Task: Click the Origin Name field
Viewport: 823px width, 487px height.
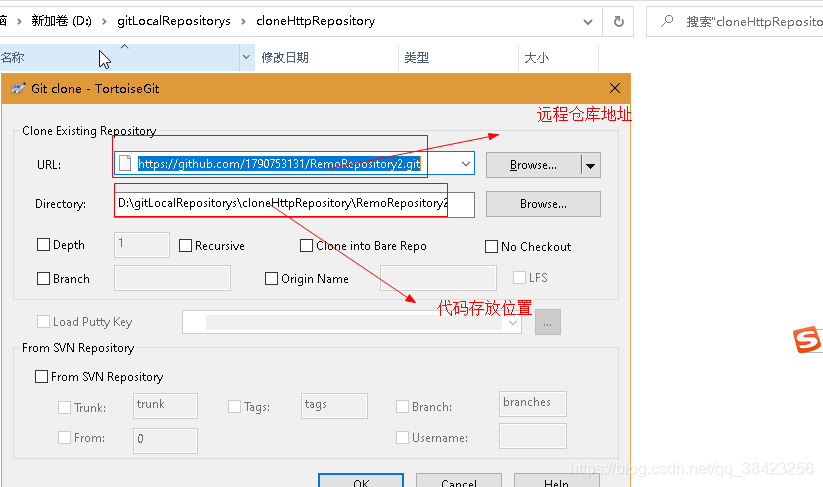Action: click(438, 278)
